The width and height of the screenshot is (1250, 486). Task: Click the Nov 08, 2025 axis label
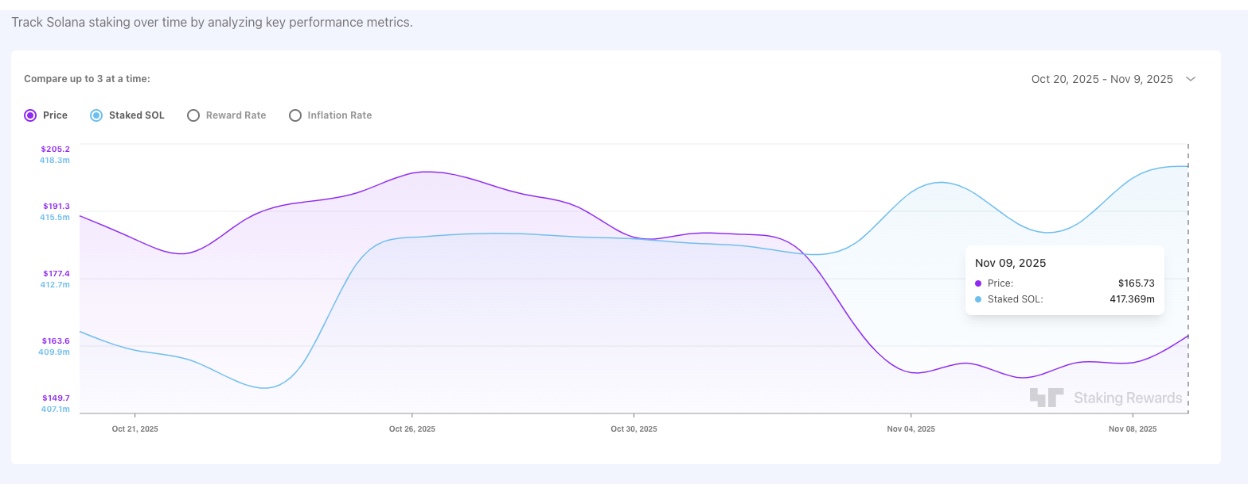(x=1133, y=429)
